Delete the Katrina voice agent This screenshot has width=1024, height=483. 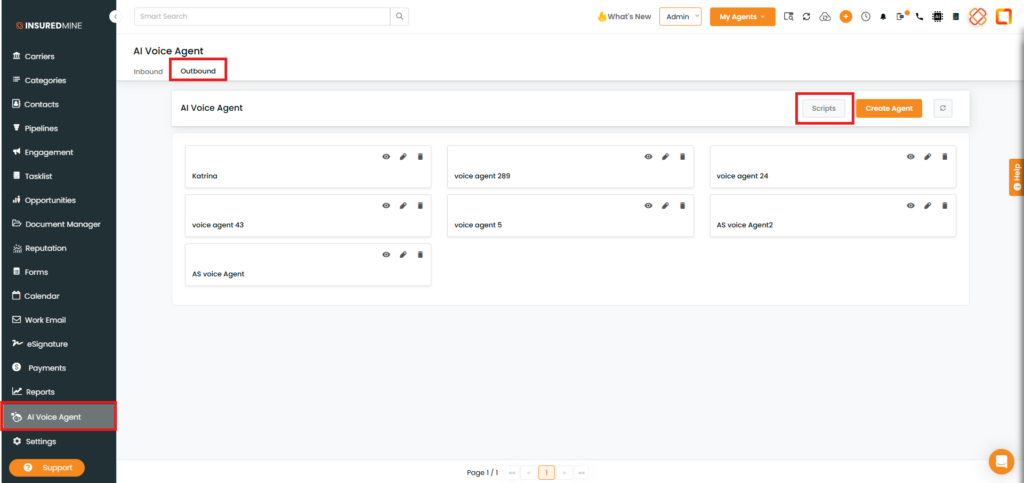(x=420, y=157)
